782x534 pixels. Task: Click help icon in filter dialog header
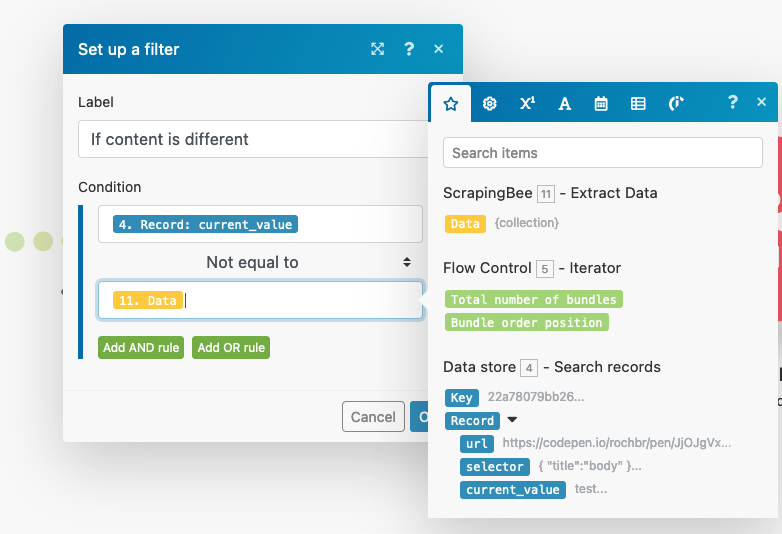409,49
